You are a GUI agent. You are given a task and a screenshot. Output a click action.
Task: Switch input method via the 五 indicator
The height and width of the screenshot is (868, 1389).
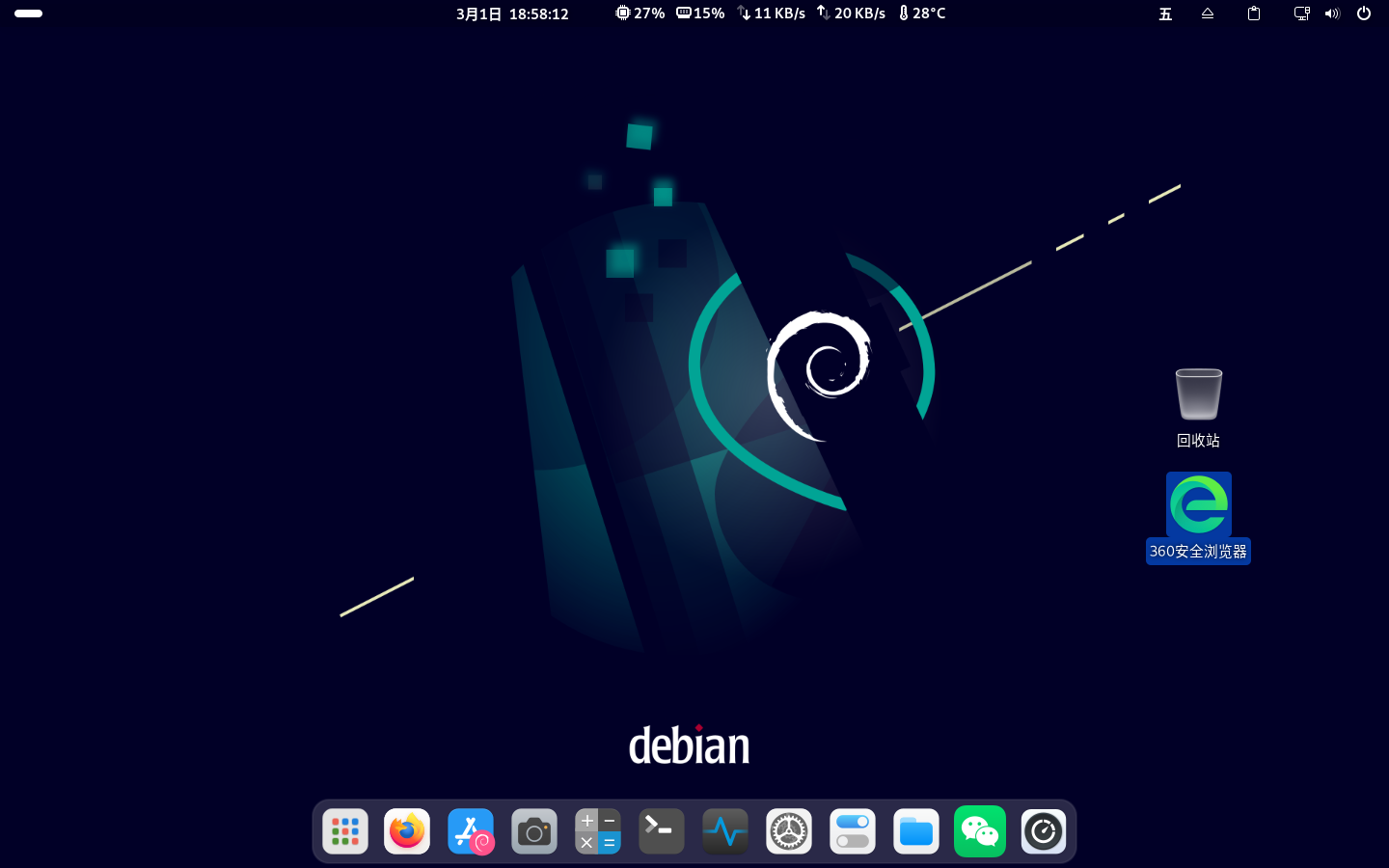(x=1165, y=14)
